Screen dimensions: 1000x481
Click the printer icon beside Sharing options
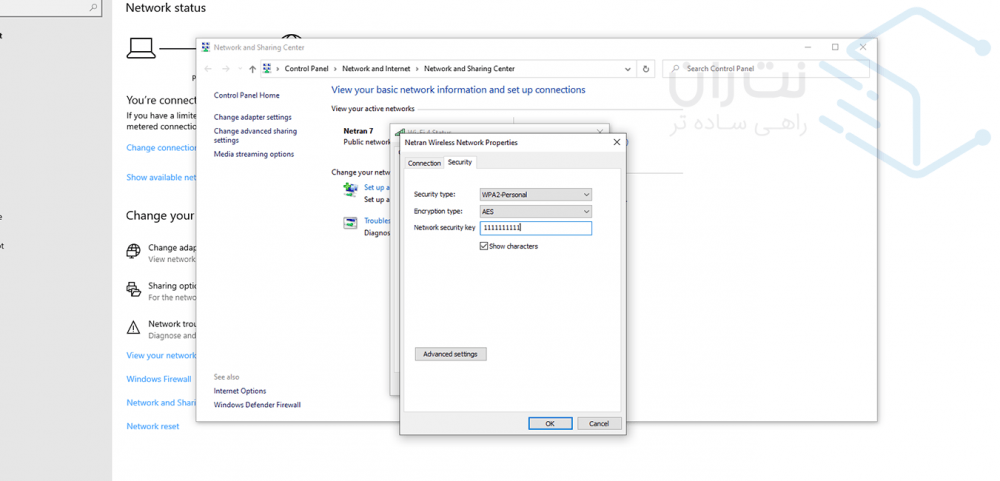pos(133,290)
